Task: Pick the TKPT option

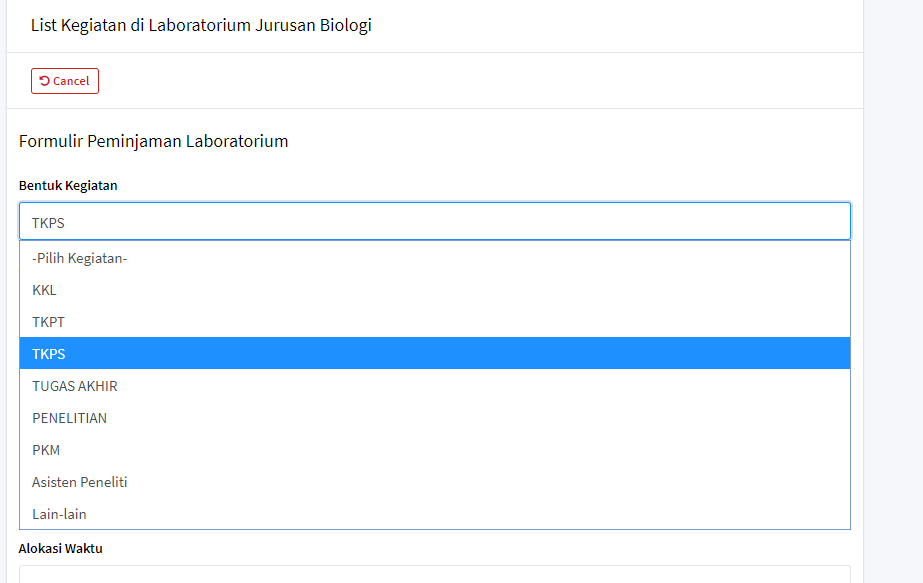Action: coord(48,322)
